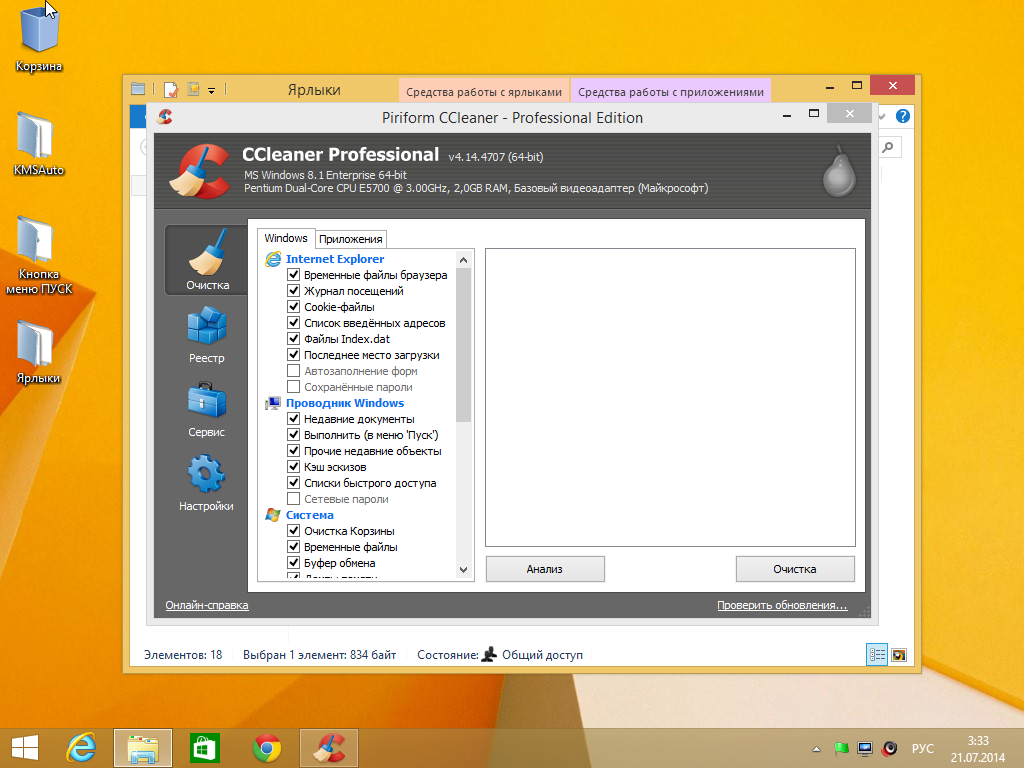Open the Сервис tools section
1024x768 pixels.
coord(206,409)
